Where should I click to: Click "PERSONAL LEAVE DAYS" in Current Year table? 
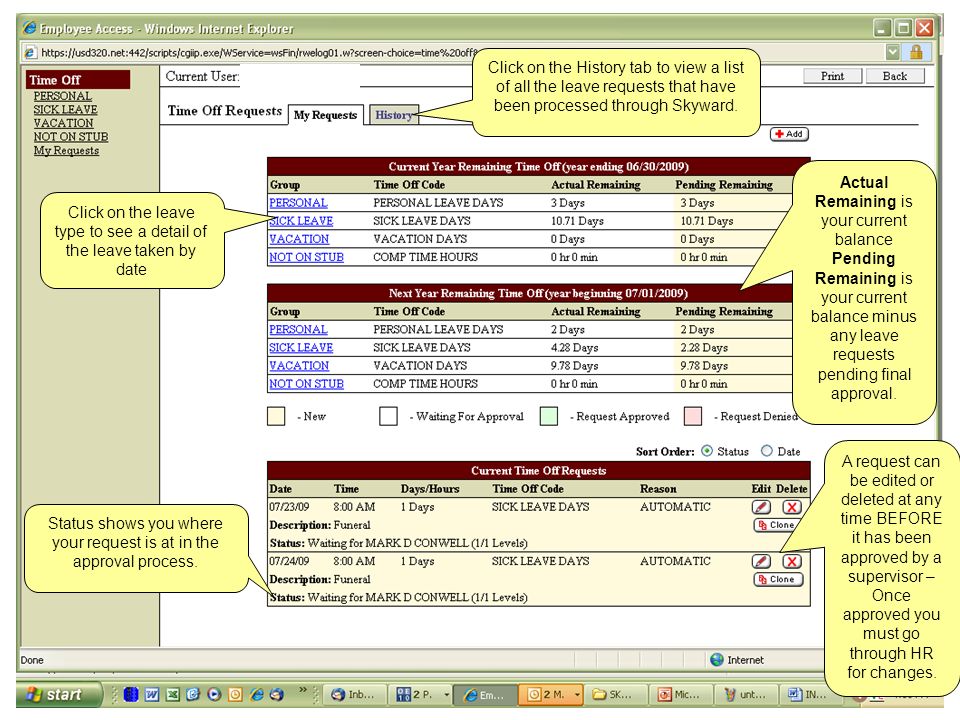(x=438, y=203)
